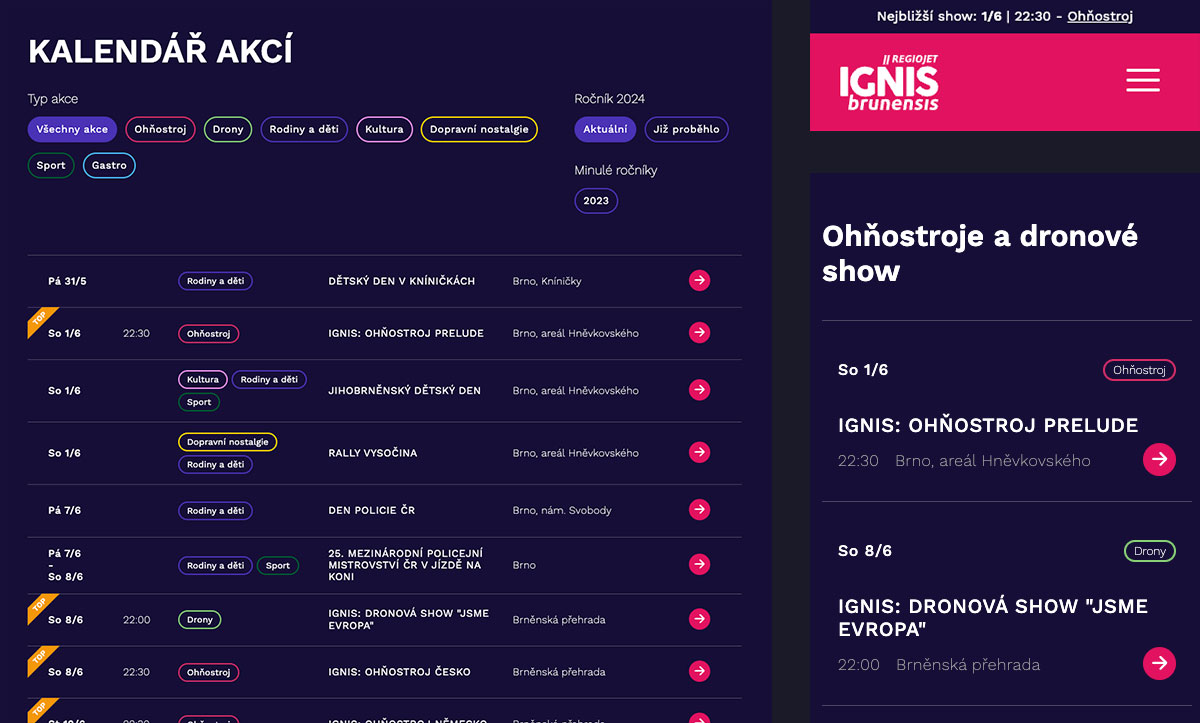Toggle the Ohňostroj event type filter
This screenshot has height=723, width=1200.
(x=160, y=130)
